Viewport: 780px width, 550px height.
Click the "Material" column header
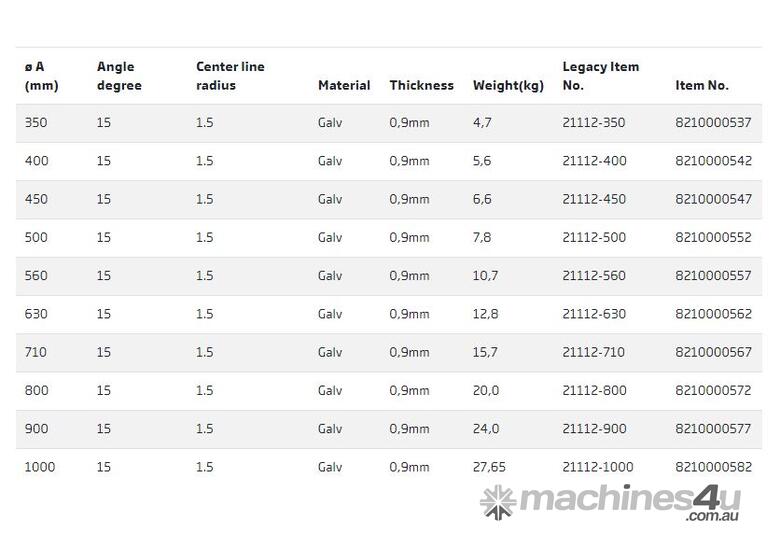344,86
